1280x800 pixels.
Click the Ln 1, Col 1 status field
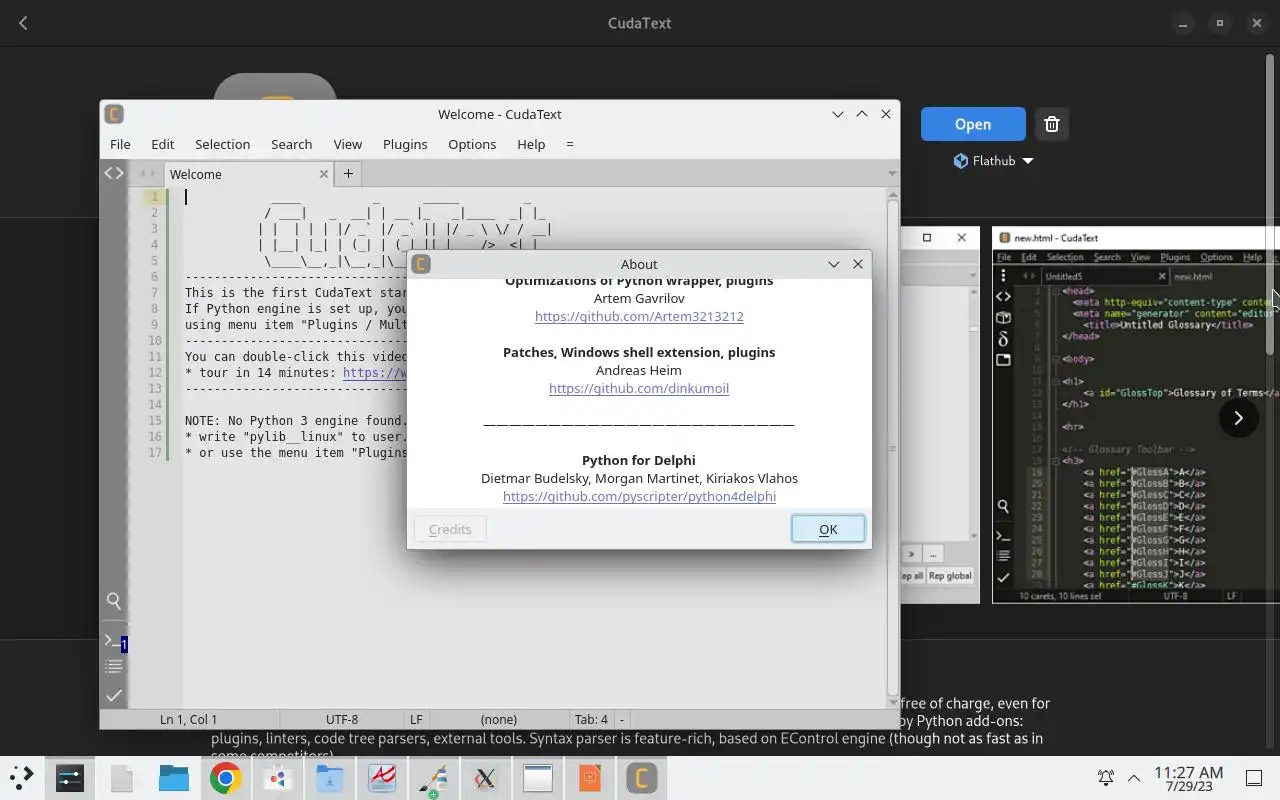[x=188, y=719]
